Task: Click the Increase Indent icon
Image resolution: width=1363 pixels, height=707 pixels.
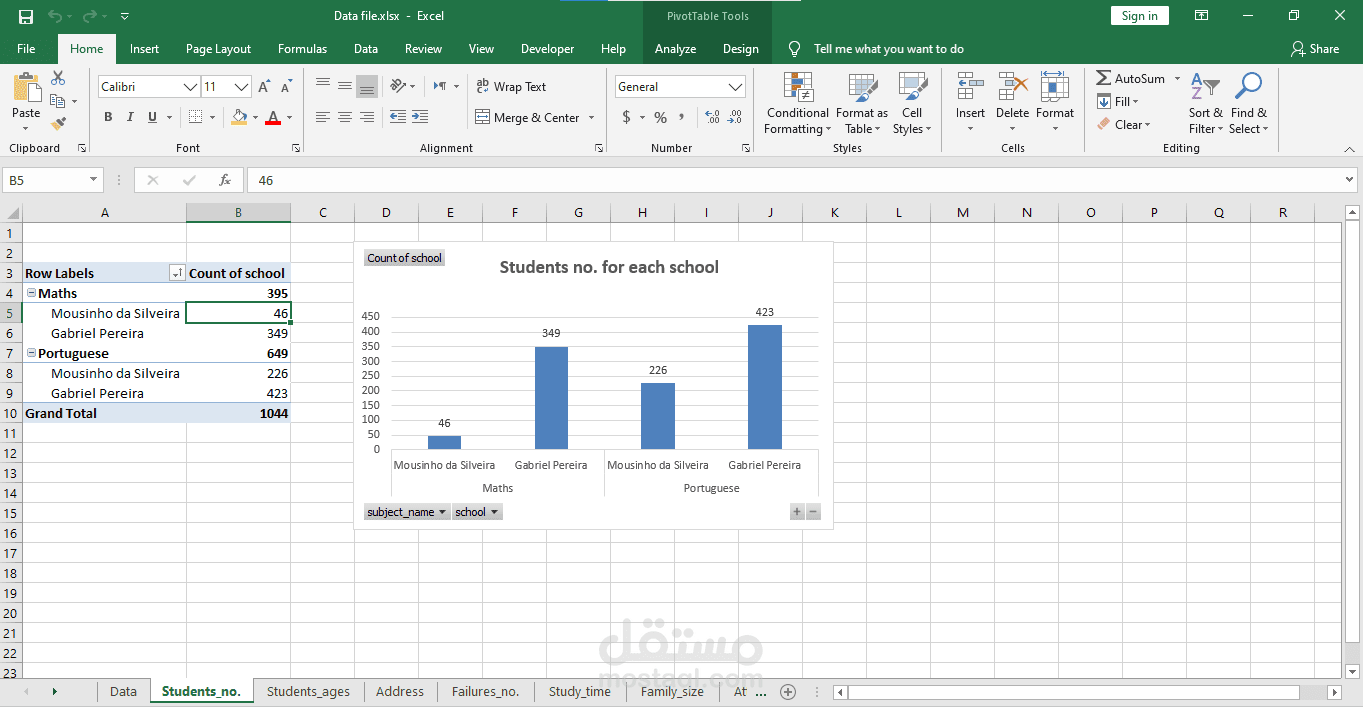Action: [x=419, y=117]
